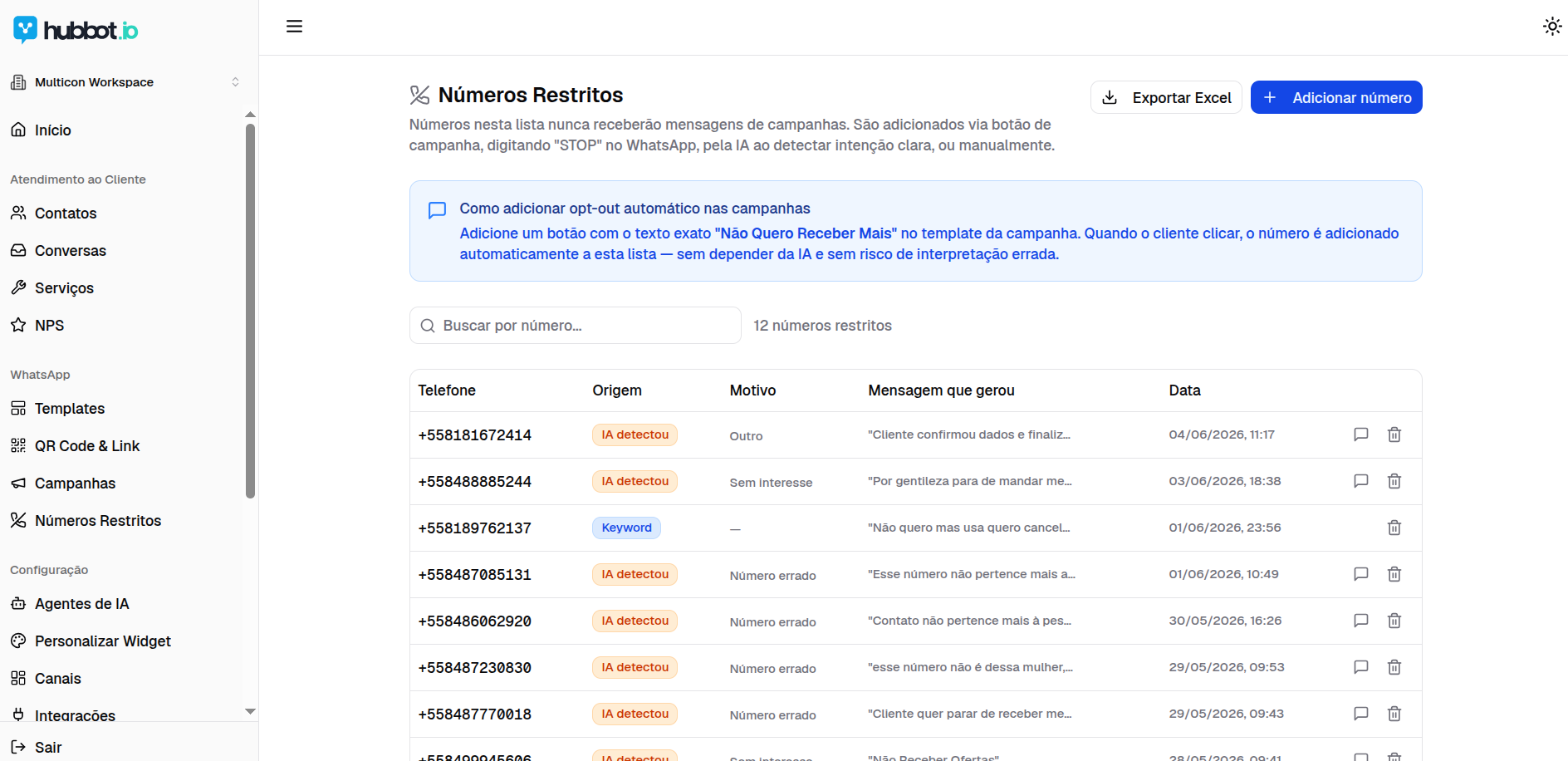View message for +558487230830 row
The height and width of the screenshot is (761, 1568).
(1361, 667)
